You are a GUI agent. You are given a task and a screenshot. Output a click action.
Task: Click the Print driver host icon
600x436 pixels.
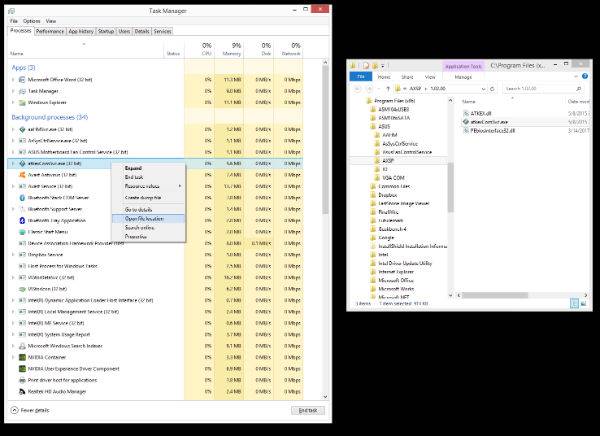tap(22, 380)
